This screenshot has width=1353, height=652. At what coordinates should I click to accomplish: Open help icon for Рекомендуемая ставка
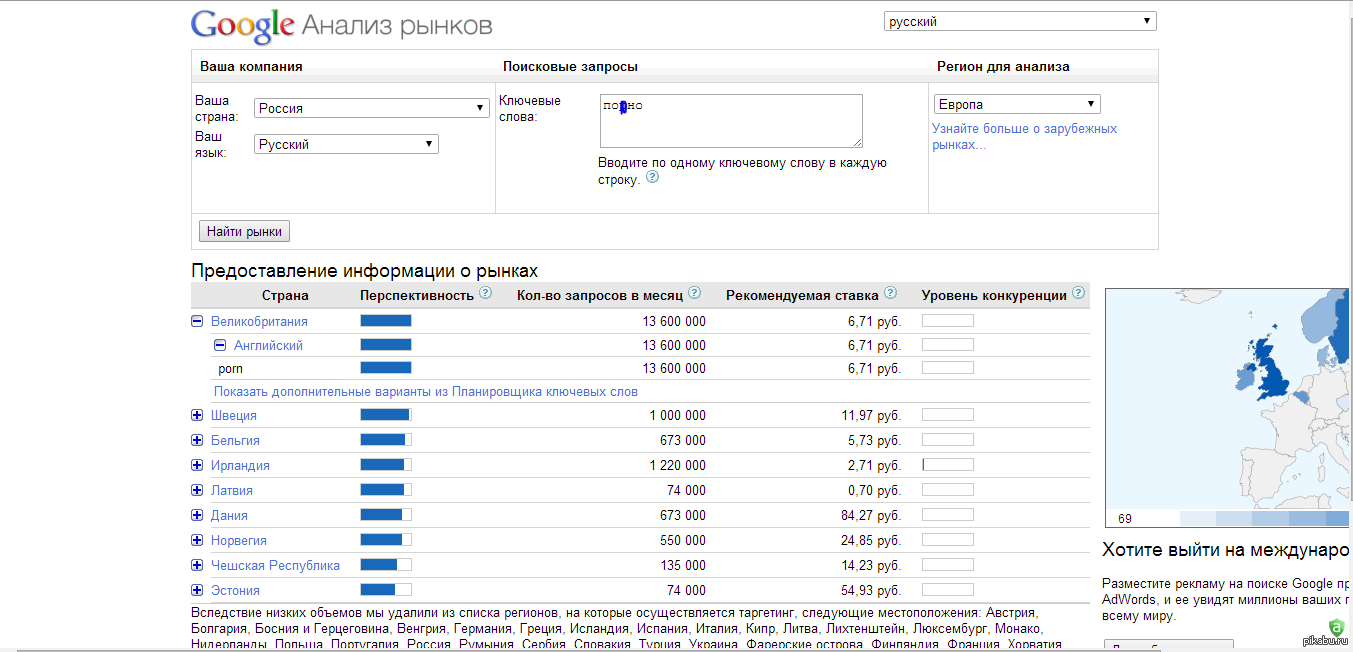click(890, 294)
